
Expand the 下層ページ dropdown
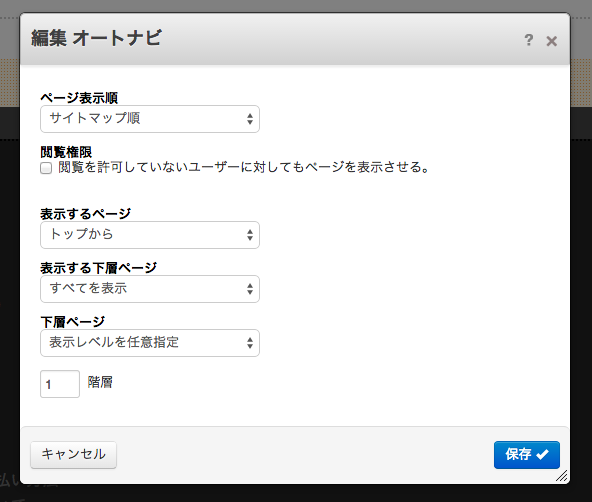coord(150,343)
